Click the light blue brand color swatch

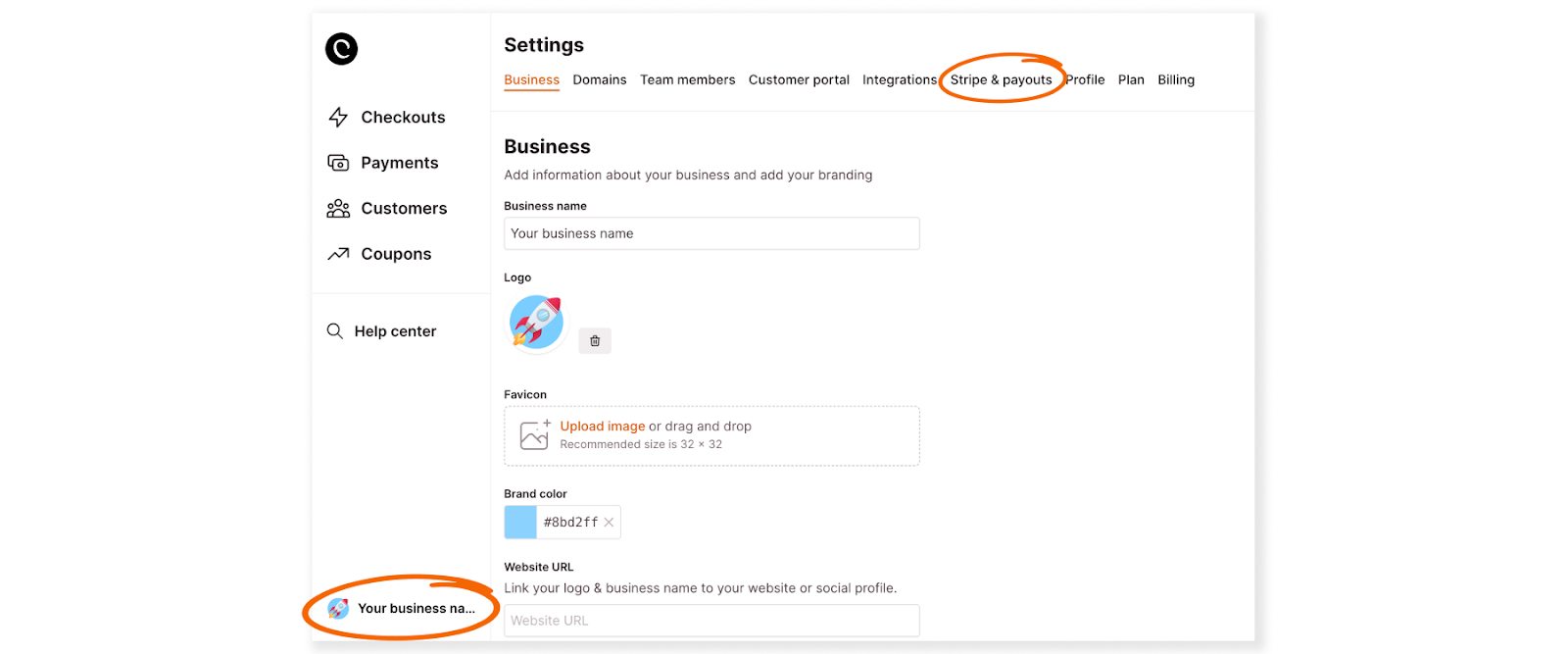tap(520, 523)
